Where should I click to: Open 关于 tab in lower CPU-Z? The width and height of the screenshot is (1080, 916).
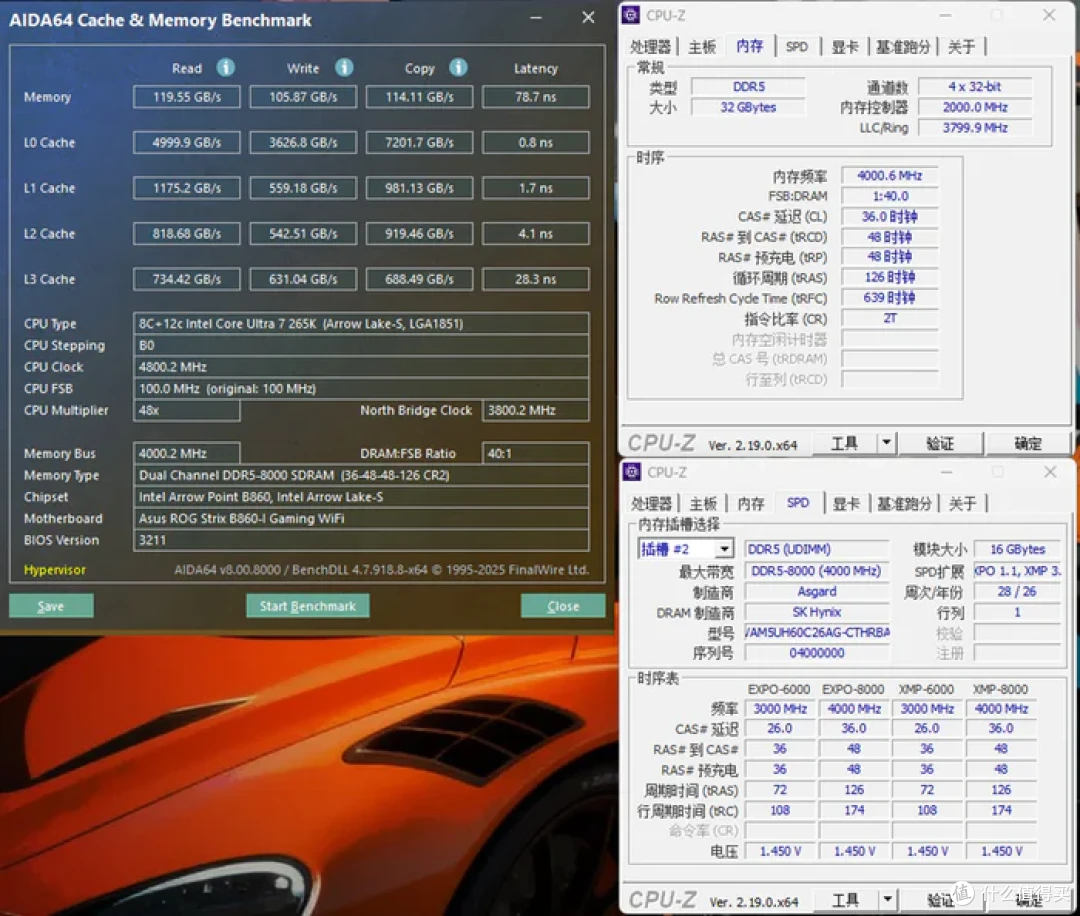pos(963,503)
